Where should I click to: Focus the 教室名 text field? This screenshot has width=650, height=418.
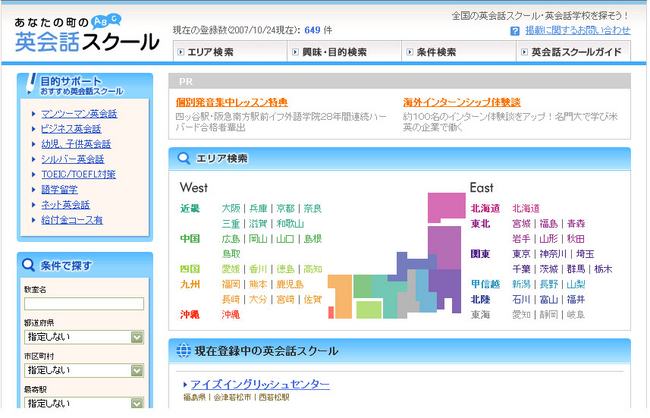tap(84, 304)
